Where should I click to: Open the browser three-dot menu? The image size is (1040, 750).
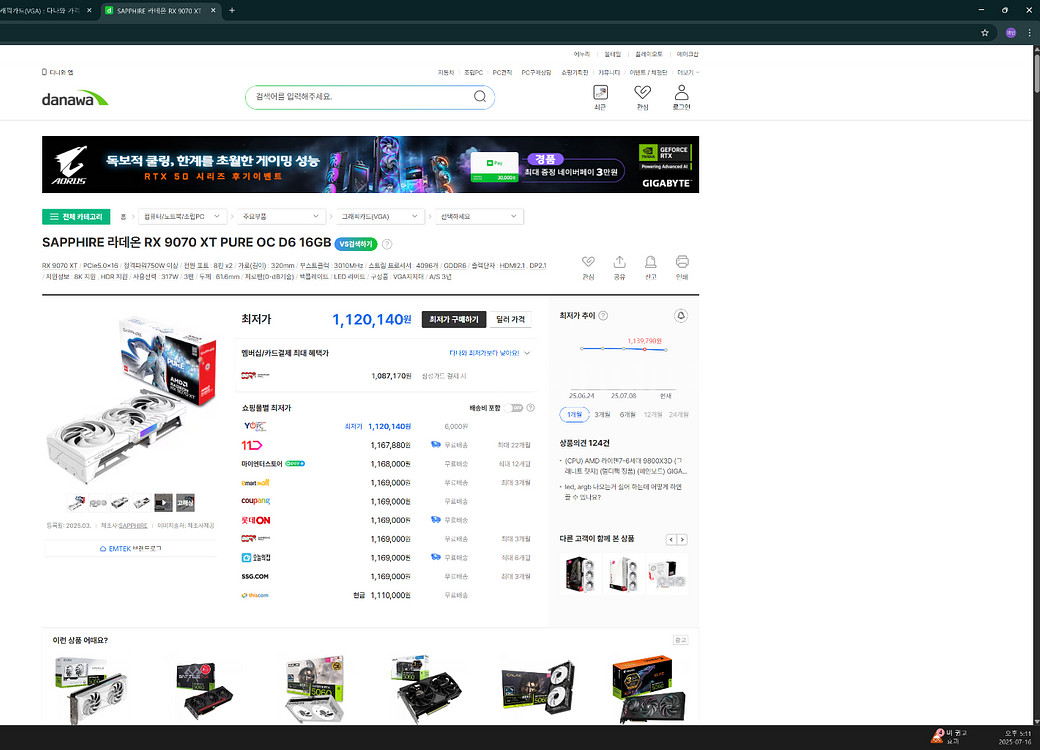[1030, 32]
